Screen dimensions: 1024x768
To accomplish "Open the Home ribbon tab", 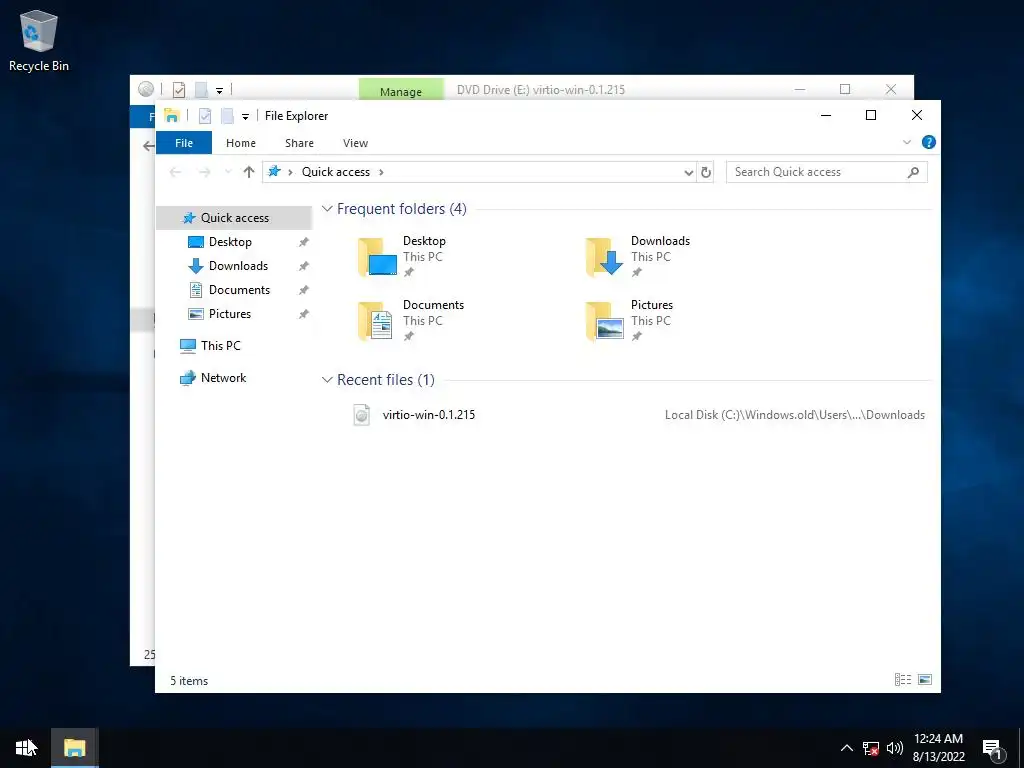I will 241,143.
